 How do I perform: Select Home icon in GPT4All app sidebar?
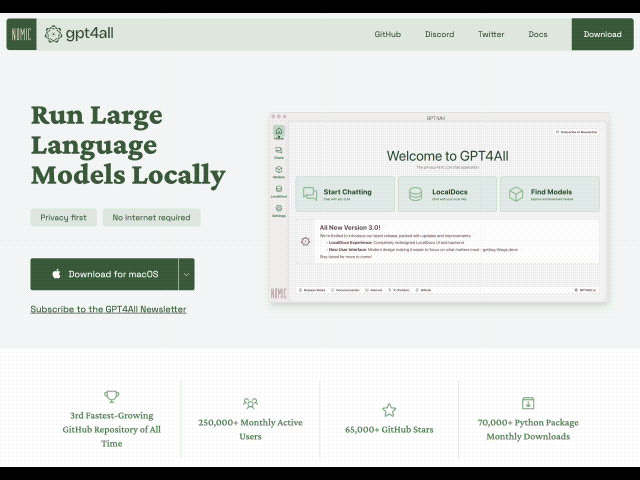coord(279,133)
